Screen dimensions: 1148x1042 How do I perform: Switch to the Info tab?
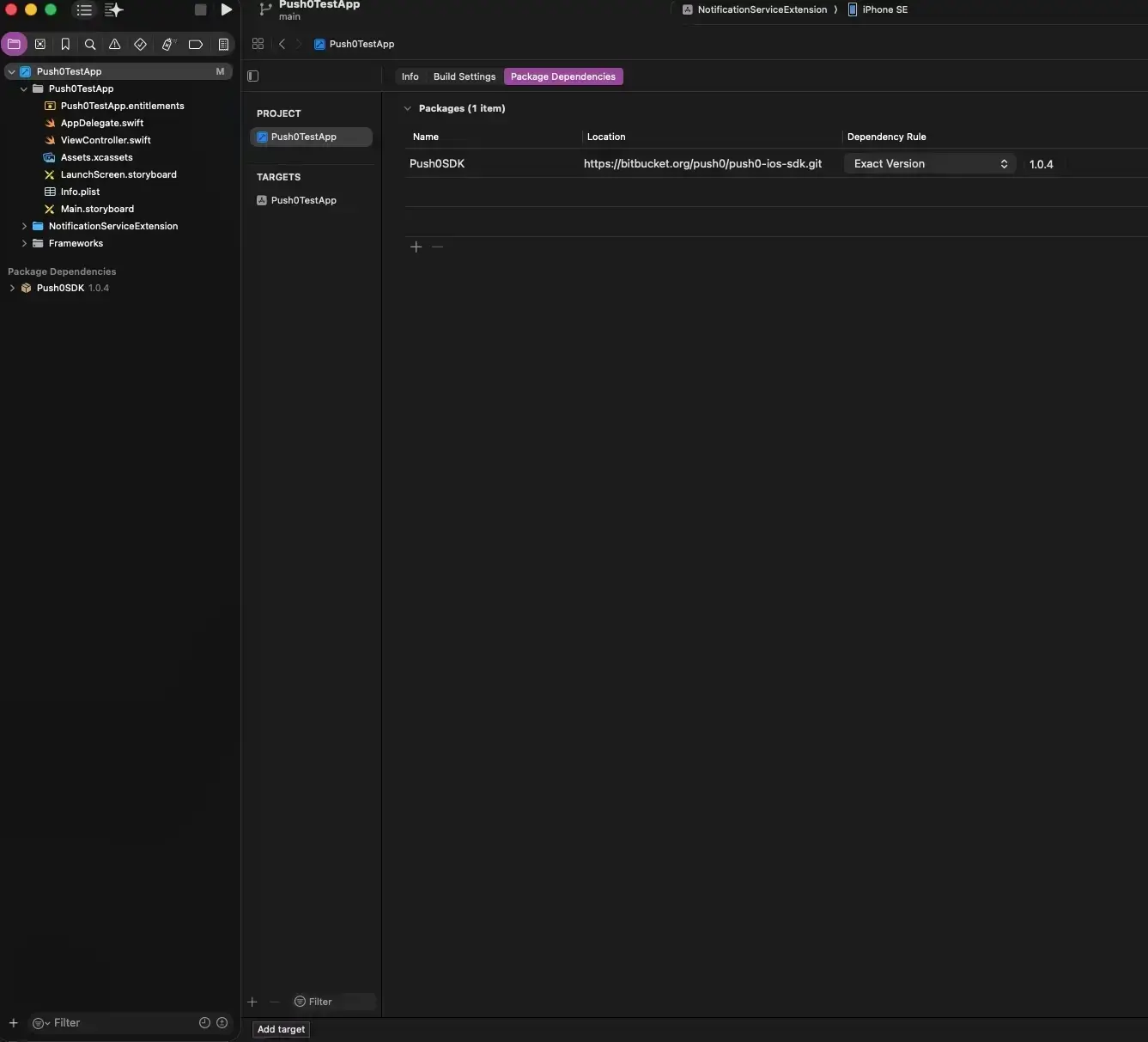click(410, 76)
